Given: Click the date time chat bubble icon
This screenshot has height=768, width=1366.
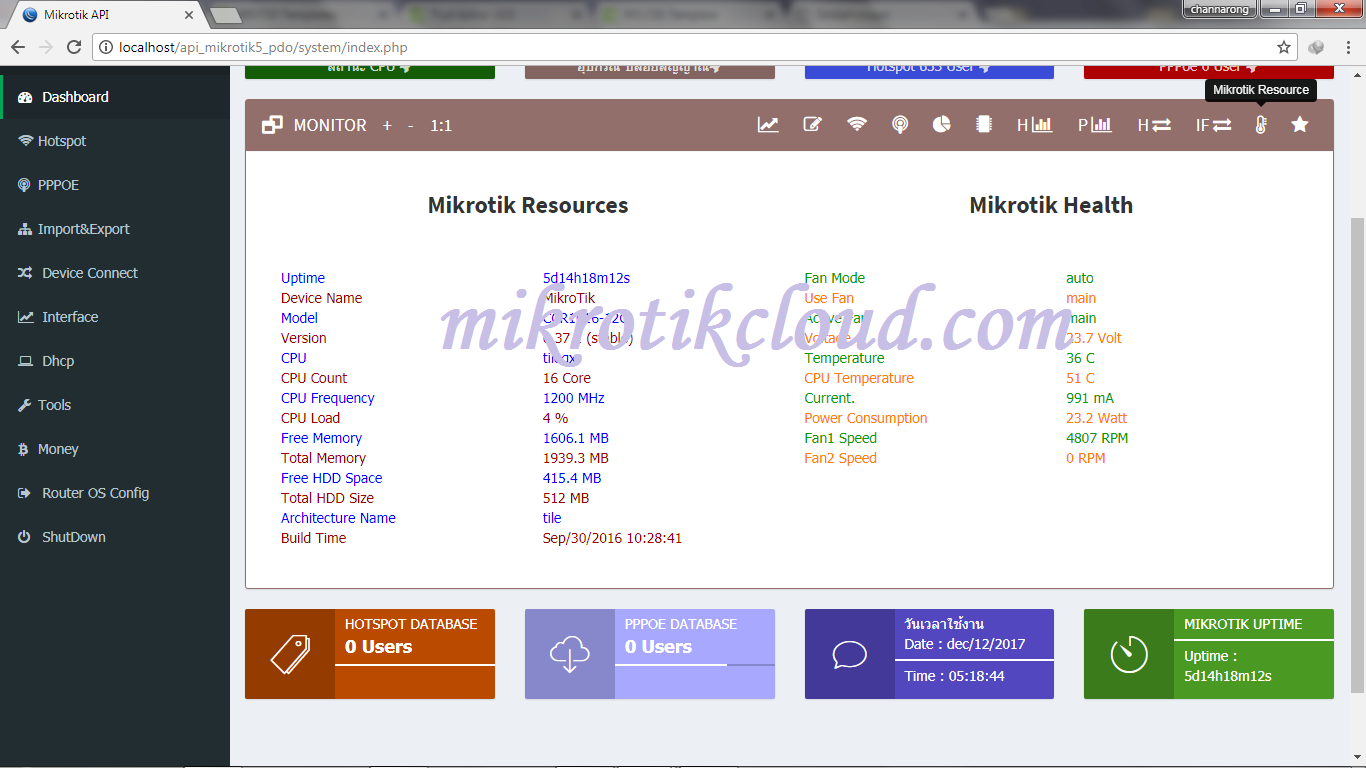Looking at the screenshot, I should pyautogui.click(x=850, y=654).
